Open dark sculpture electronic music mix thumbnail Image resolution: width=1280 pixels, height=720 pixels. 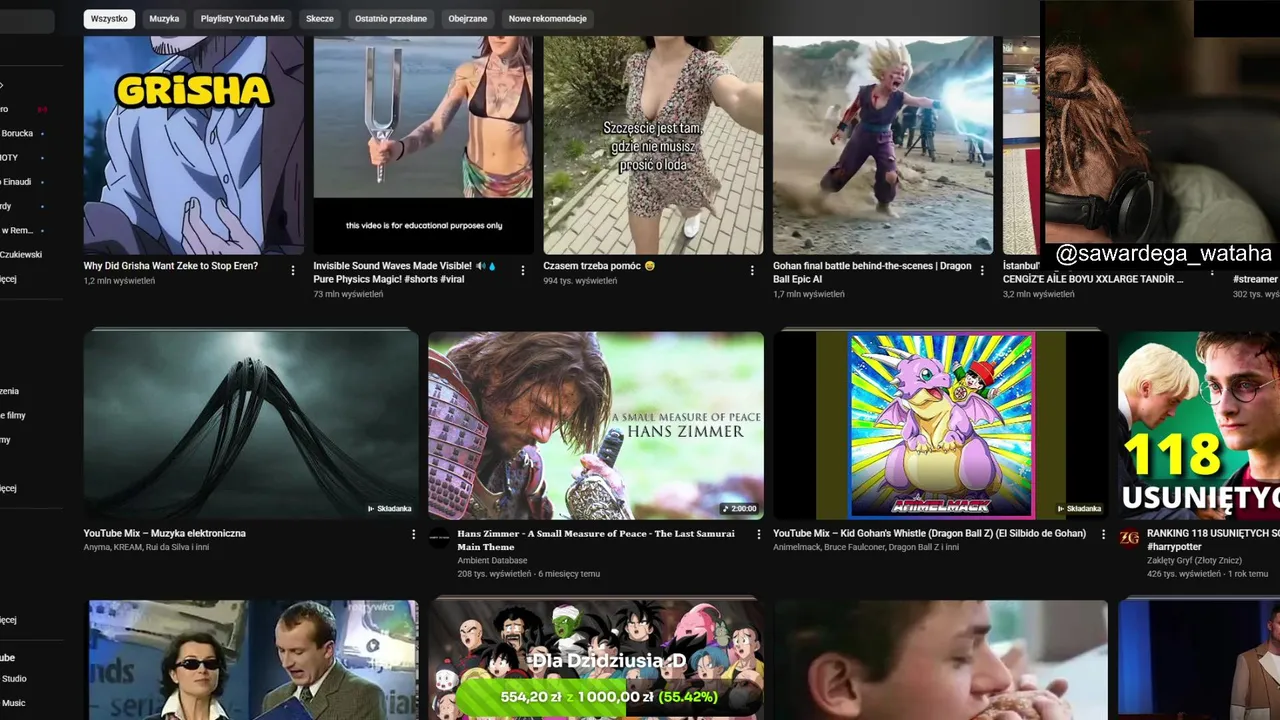click(x=251, y=425)
